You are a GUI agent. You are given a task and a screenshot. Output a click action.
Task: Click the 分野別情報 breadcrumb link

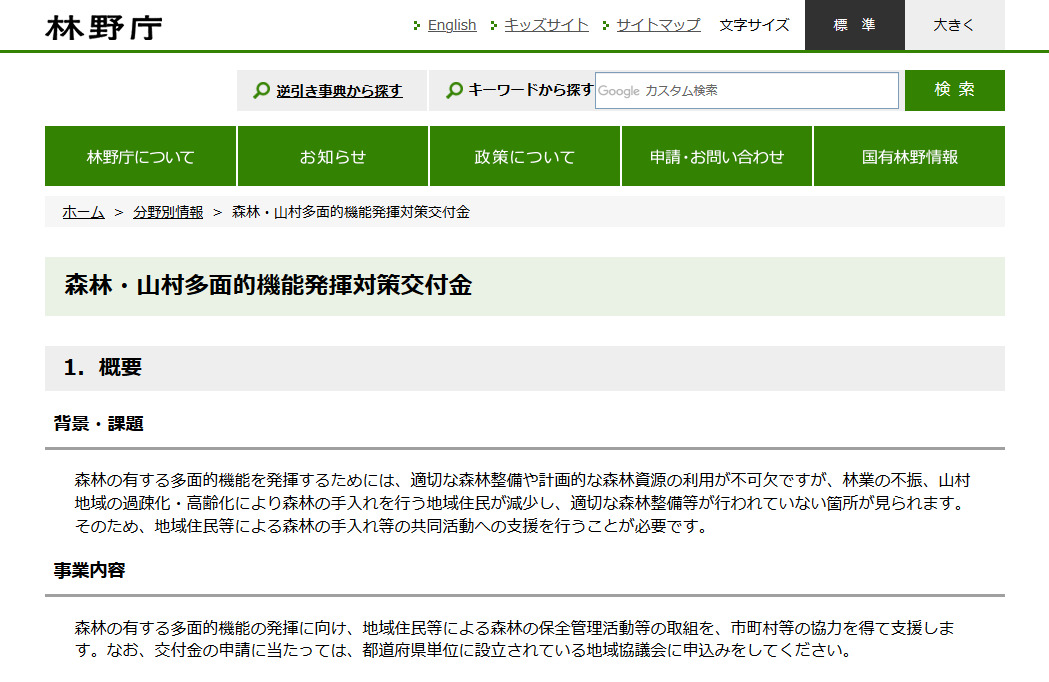tap(168, 212)
